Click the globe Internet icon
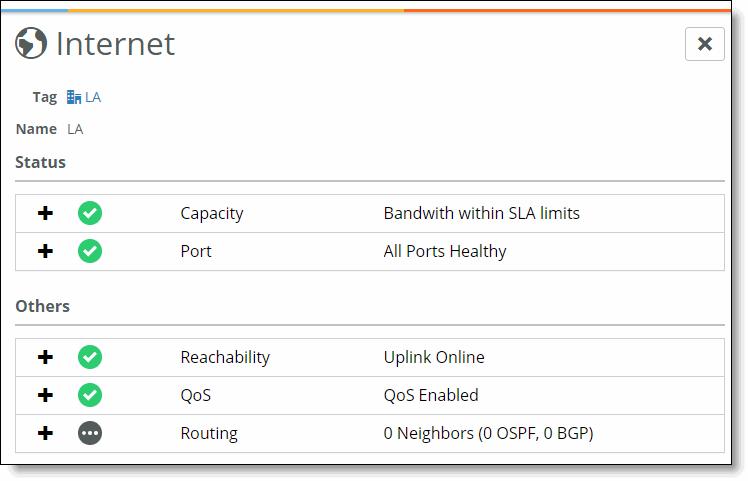748x481 pixels. pyautogui.click(x=31, y=43)
